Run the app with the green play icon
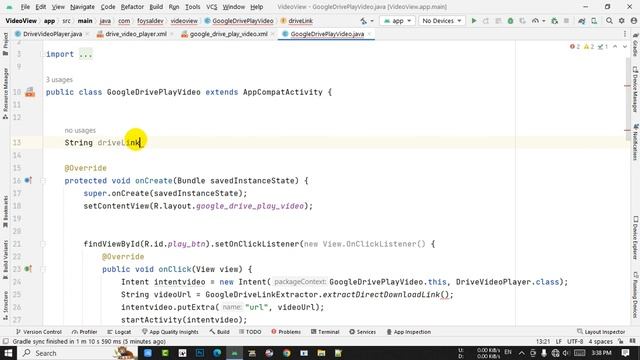Screen dimensions: 640x360 474,21
